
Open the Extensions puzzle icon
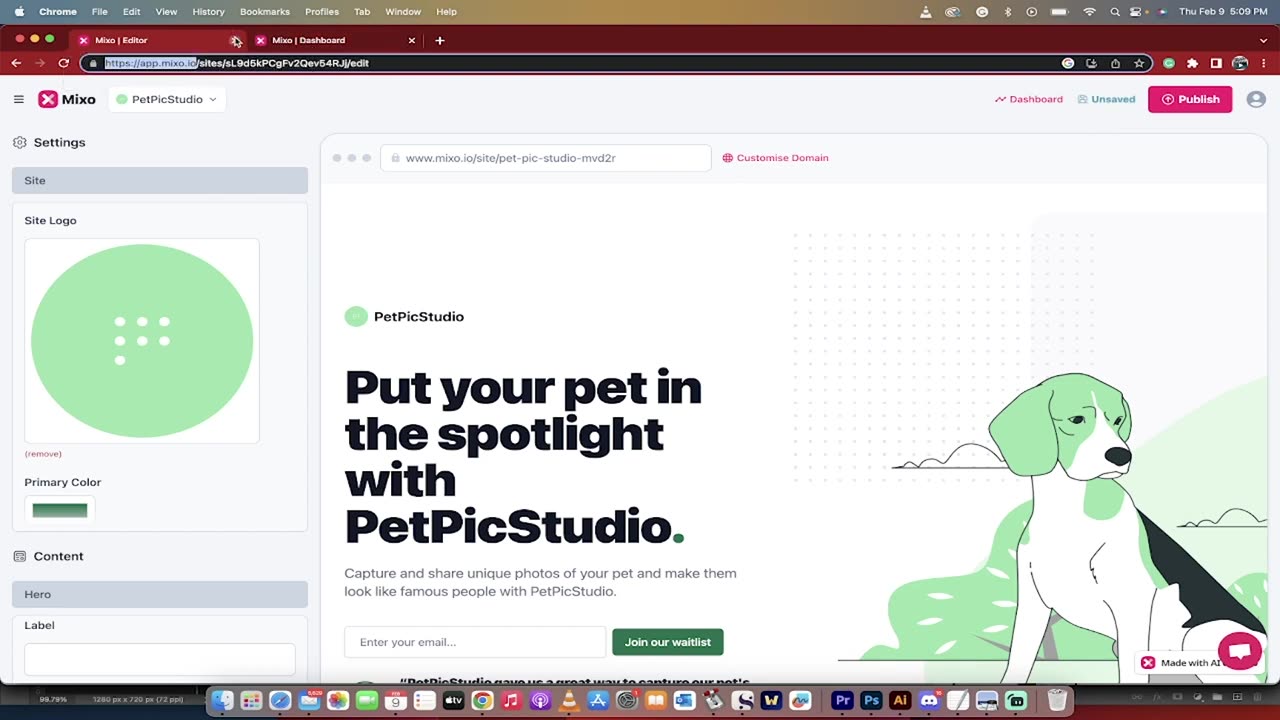1192,63
